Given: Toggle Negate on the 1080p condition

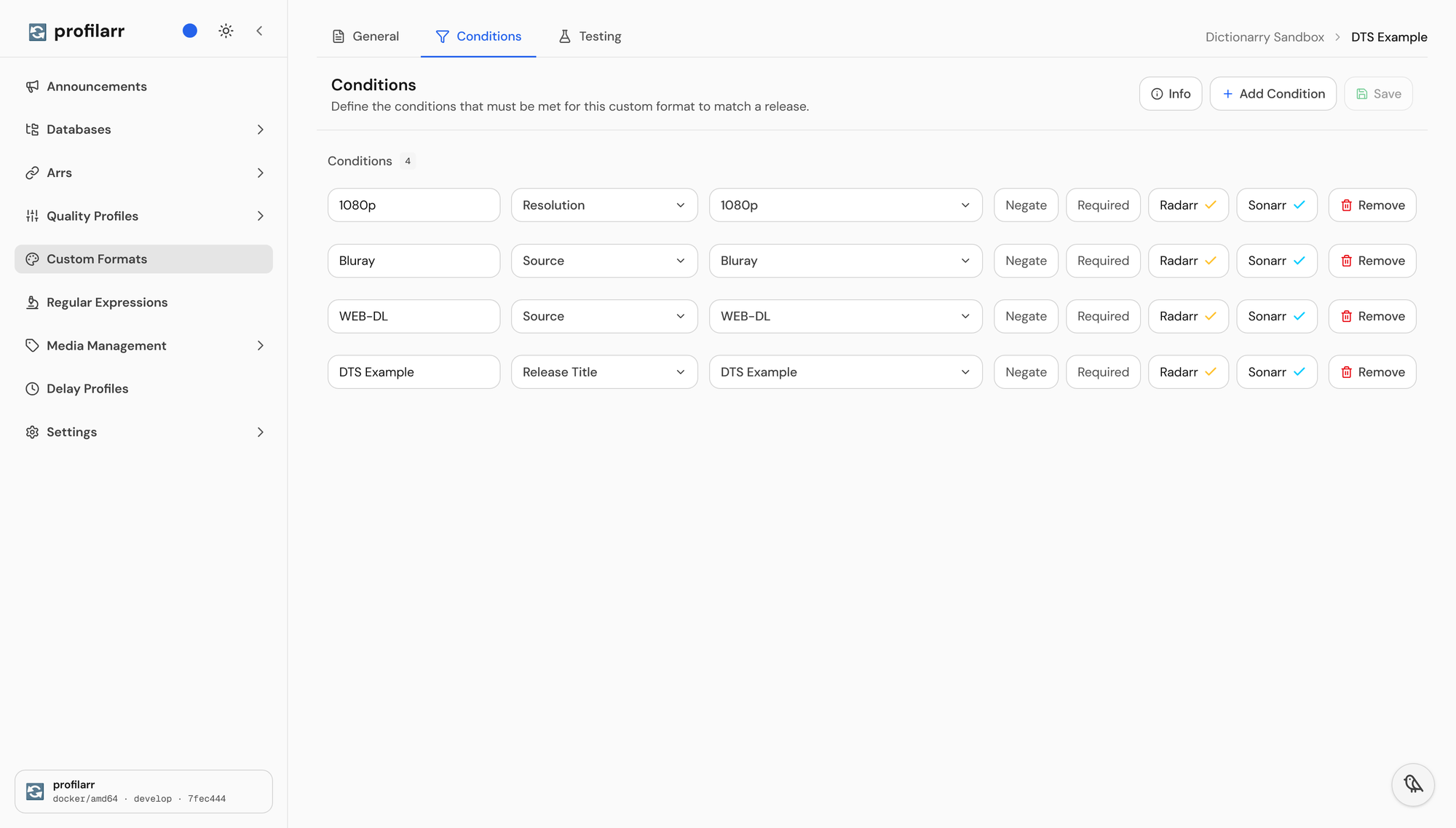Looking at the screenshot, I should click(1026, 205).
